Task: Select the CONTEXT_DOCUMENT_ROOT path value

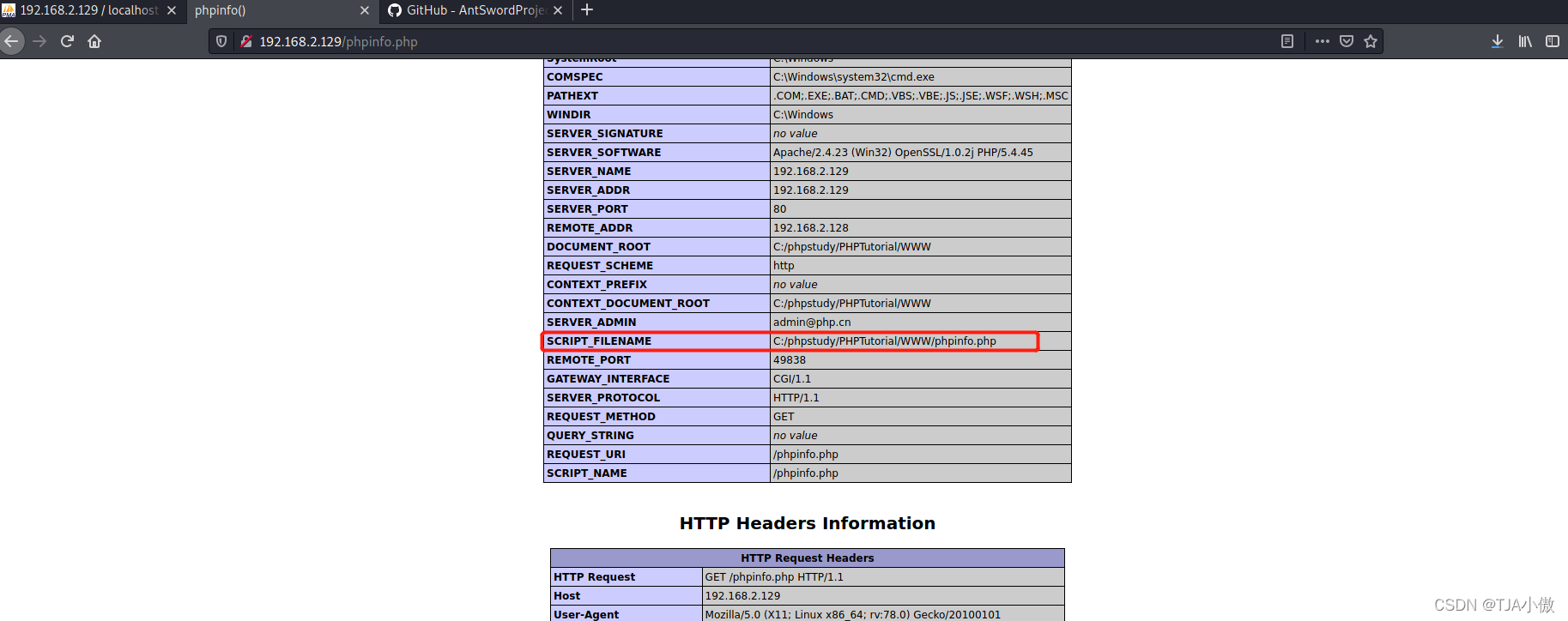Action: [851, 304]
